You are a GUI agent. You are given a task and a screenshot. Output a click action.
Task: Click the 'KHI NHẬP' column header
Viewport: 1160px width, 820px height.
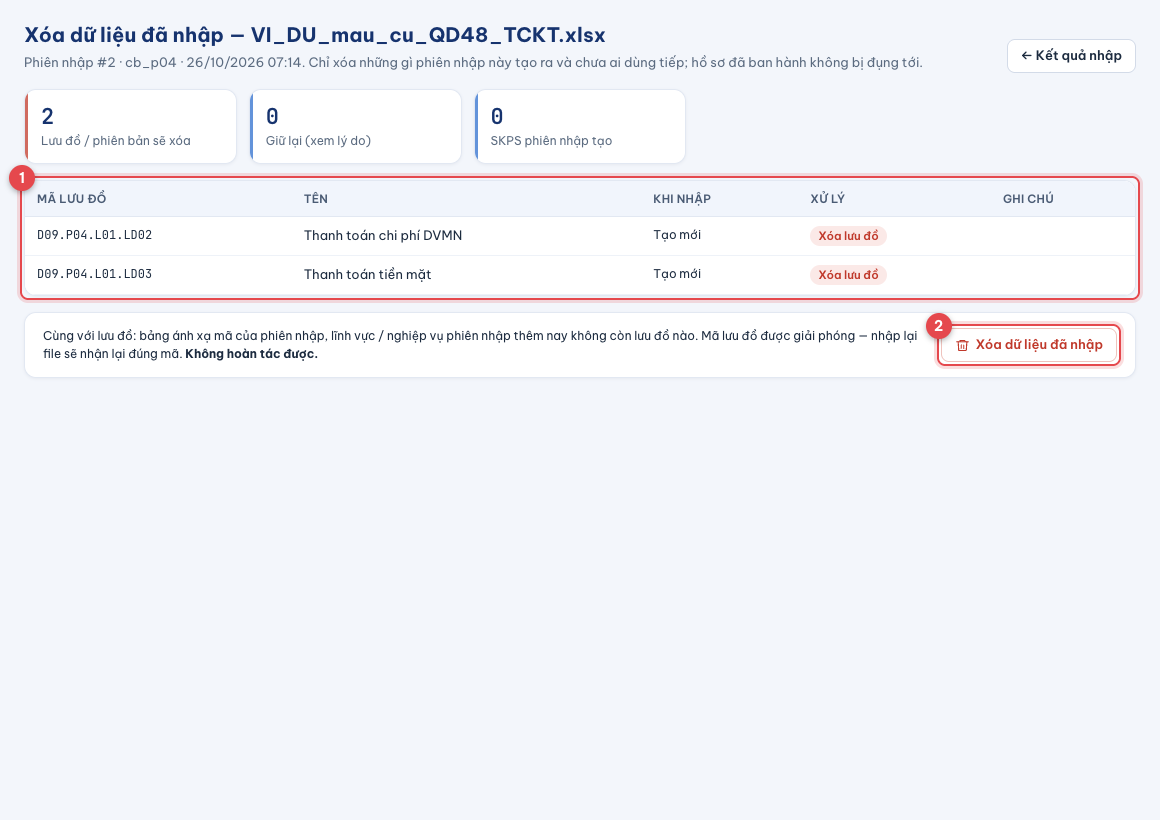click(682, 198)
